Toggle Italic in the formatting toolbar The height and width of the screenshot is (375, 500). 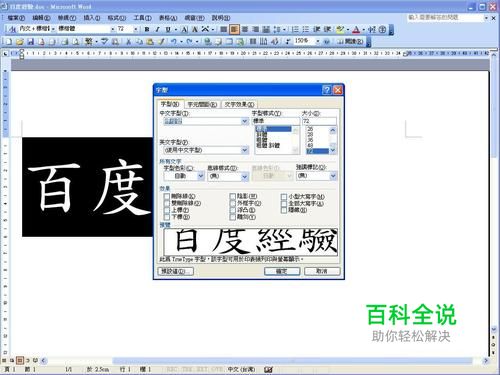coord(157,30)
